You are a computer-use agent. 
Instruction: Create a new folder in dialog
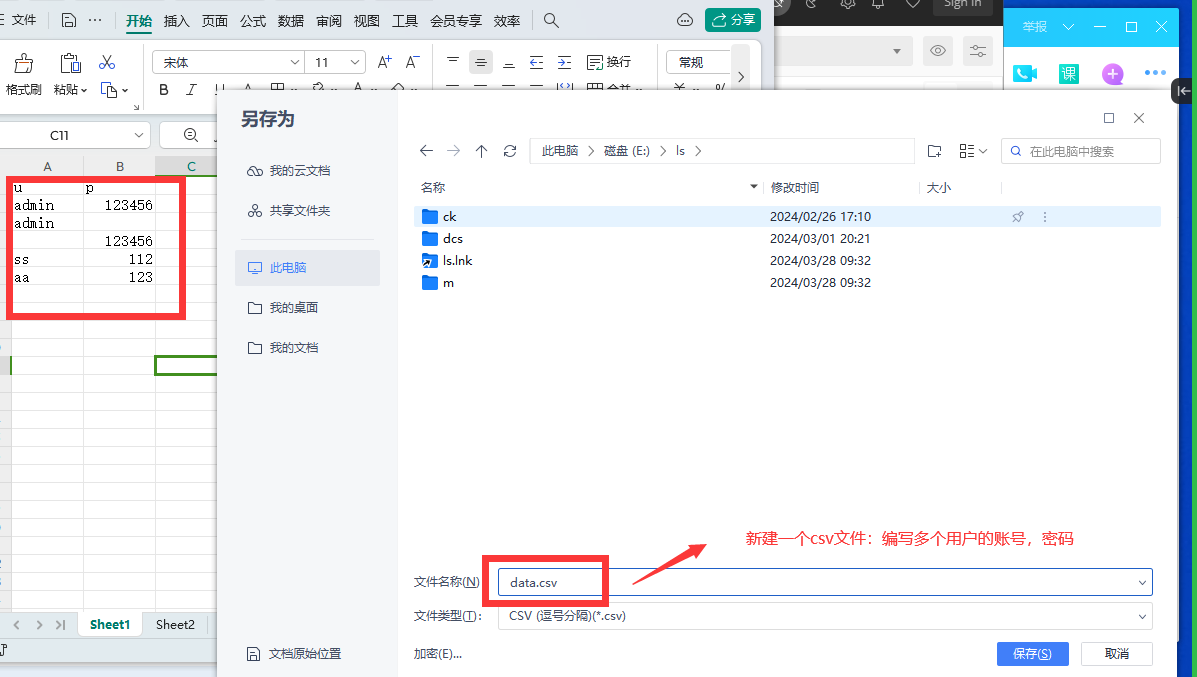point(934,151)
